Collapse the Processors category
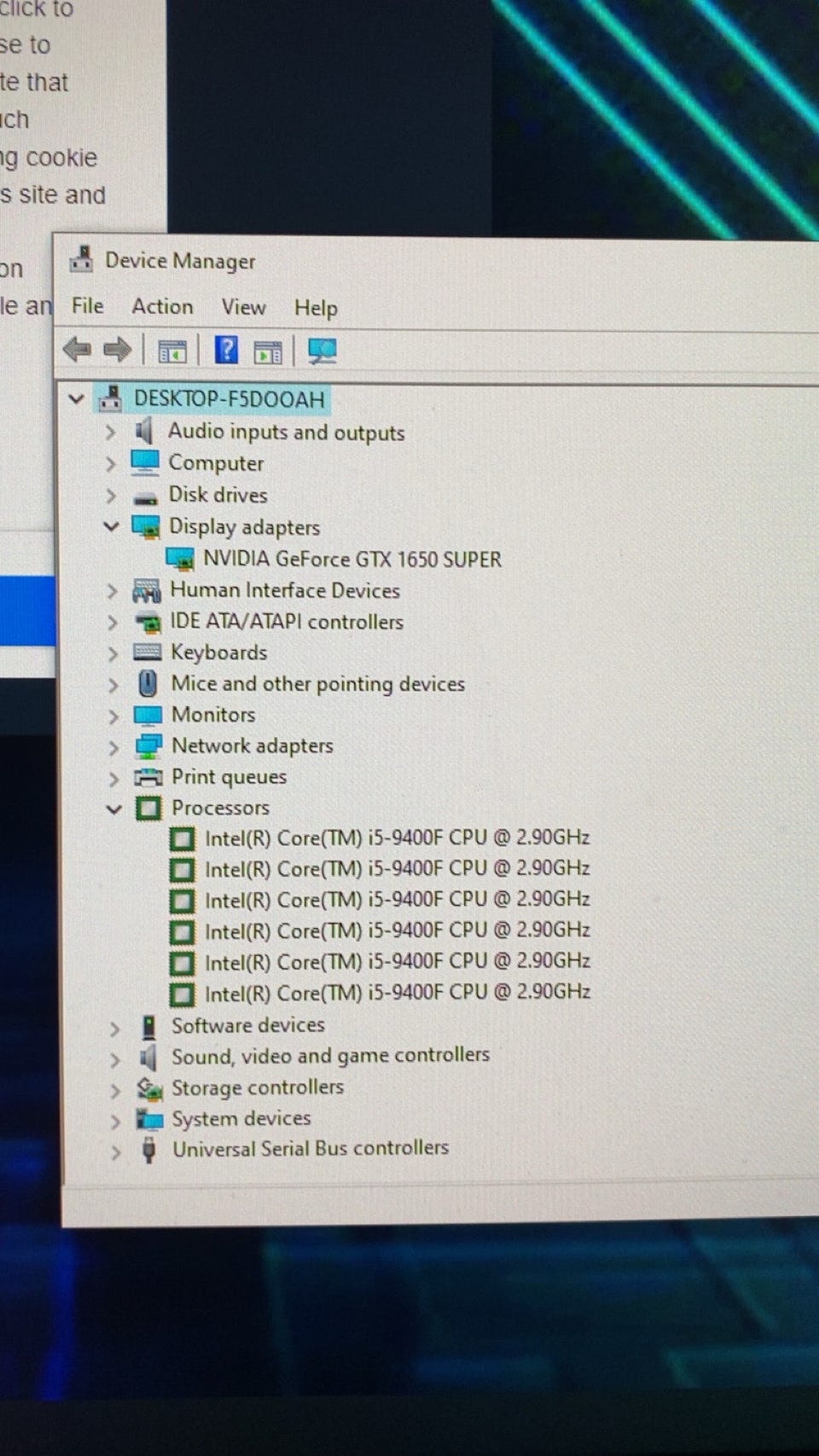The height and width of the screenshot is (1456, 819). pyautogui.click(x=113, y=808)
